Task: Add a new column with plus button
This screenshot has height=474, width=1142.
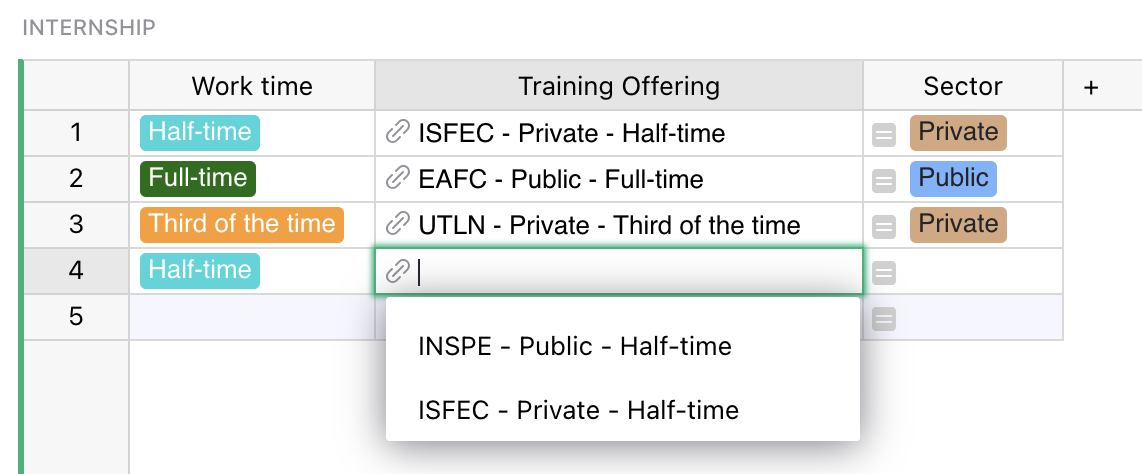Action: click(x=1091, y=87)
